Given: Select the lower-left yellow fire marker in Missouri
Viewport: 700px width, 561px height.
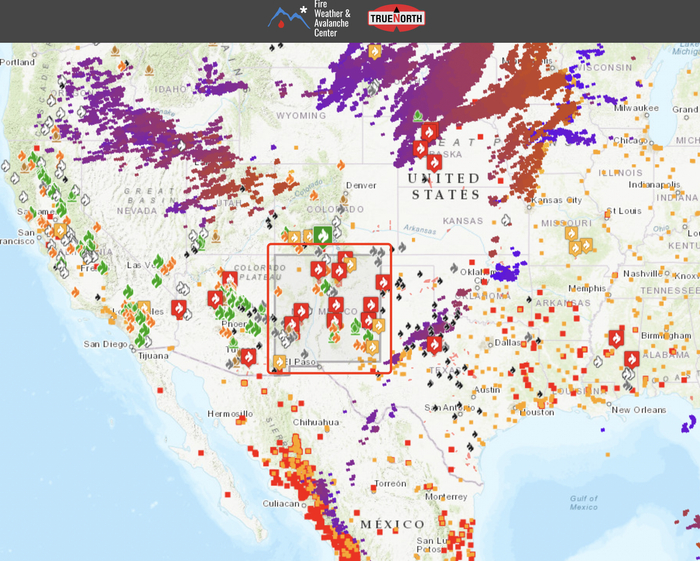Looking at the screenshot, I should pyautogui.click(x=575, y=248).
